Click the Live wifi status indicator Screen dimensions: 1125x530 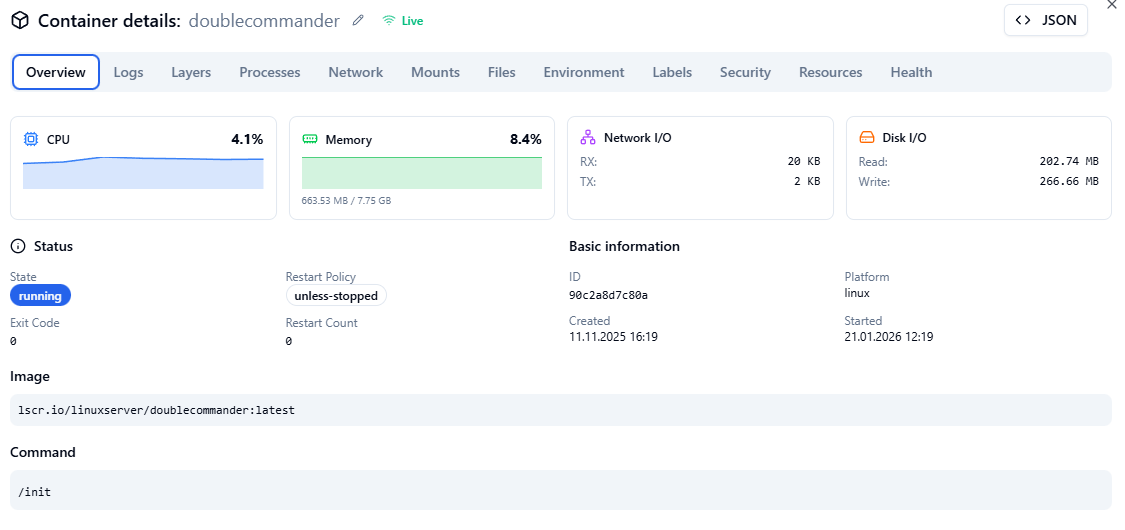403,20
